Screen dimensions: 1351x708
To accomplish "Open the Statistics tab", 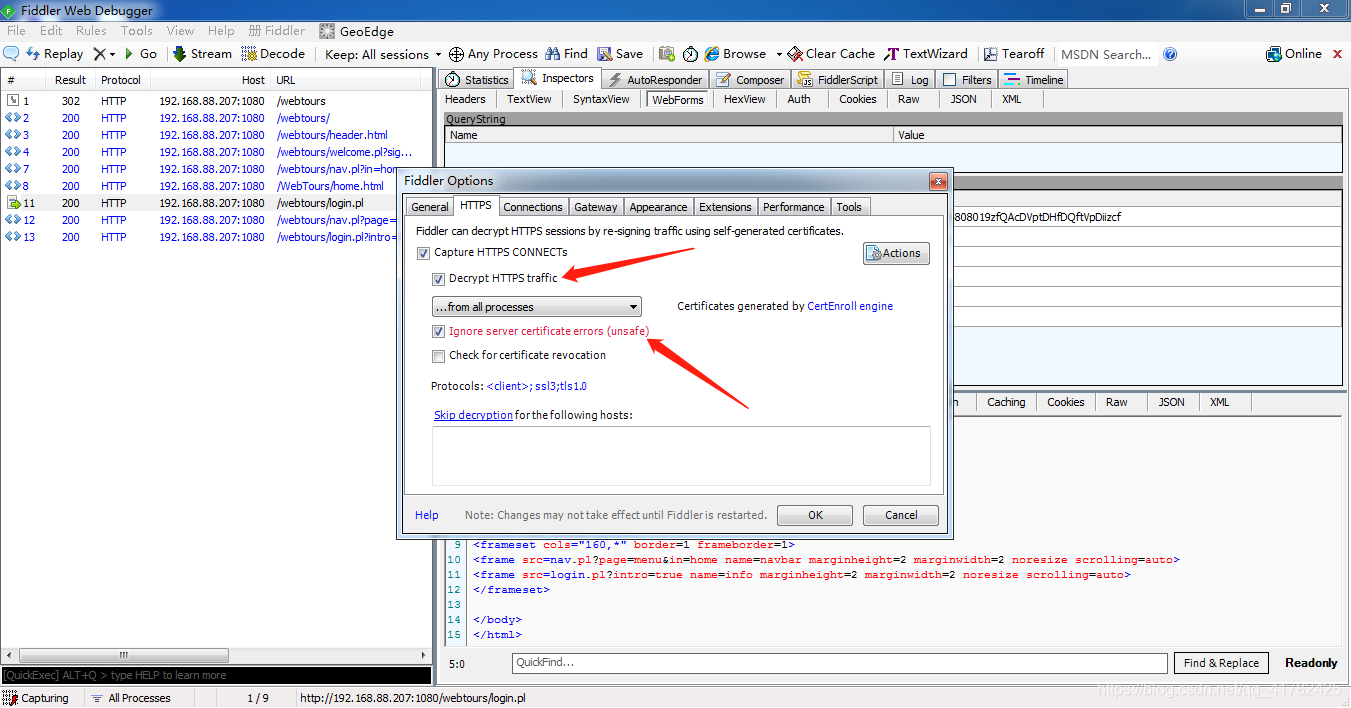I will (x=477, y=80).
